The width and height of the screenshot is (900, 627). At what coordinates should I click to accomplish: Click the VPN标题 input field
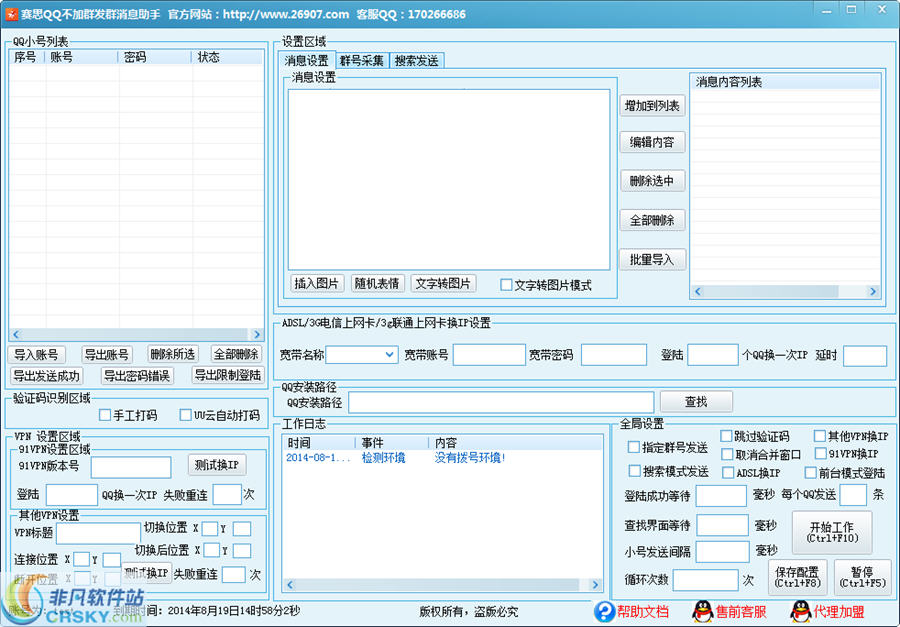coord(98,533)
